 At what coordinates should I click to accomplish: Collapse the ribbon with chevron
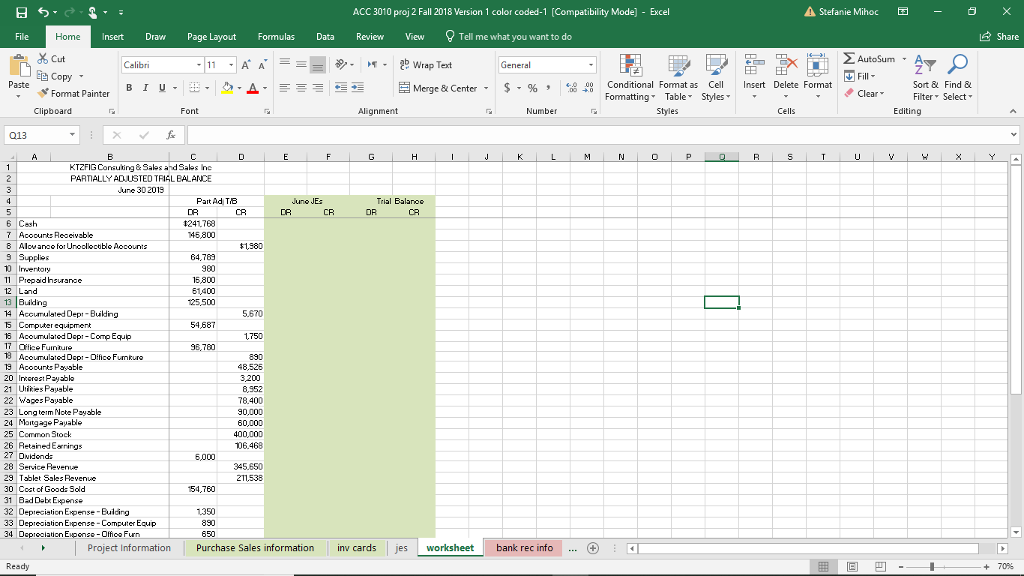pyautogui.click(x=1013, y=112)
